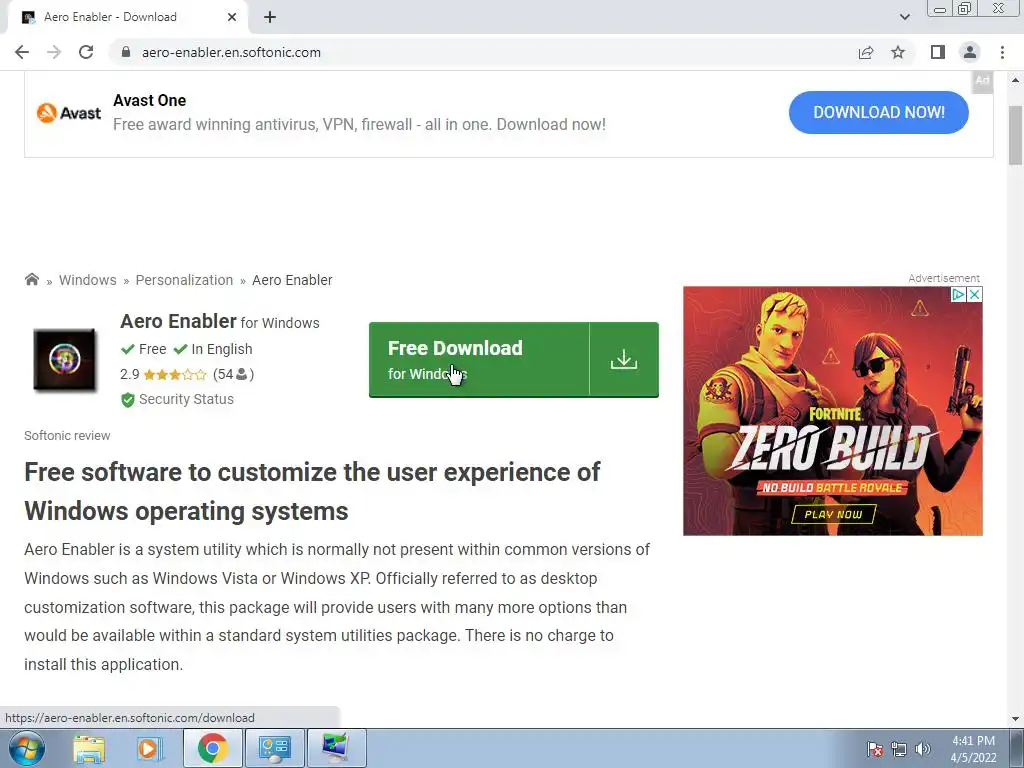1024x768 pixels.
Task: Open the Chrome side panel
Action: tap(938, 52)
